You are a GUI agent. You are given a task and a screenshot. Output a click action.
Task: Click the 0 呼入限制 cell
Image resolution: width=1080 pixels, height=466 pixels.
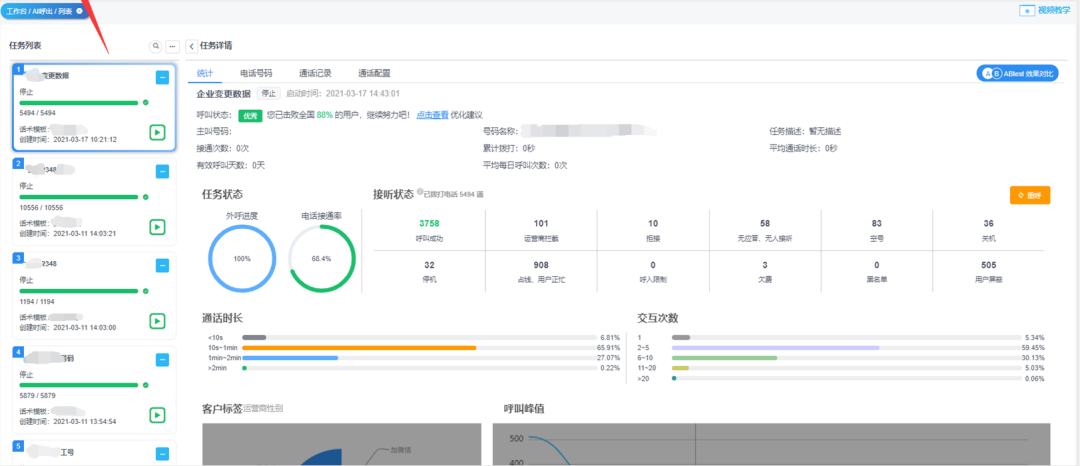pyautogui.click(x=653, y=271)
